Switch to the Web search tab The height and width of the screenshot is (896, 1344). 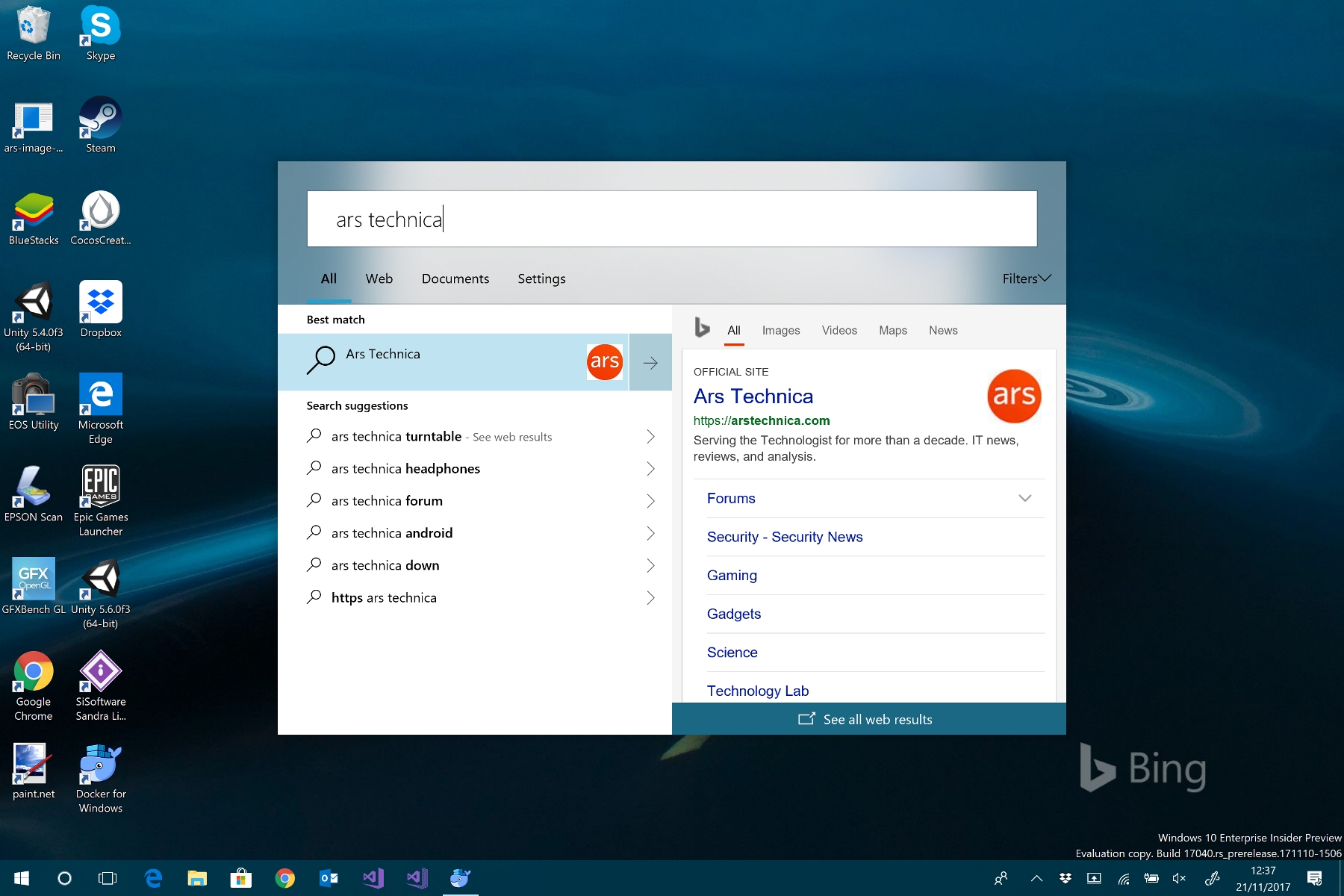[379, 279]
